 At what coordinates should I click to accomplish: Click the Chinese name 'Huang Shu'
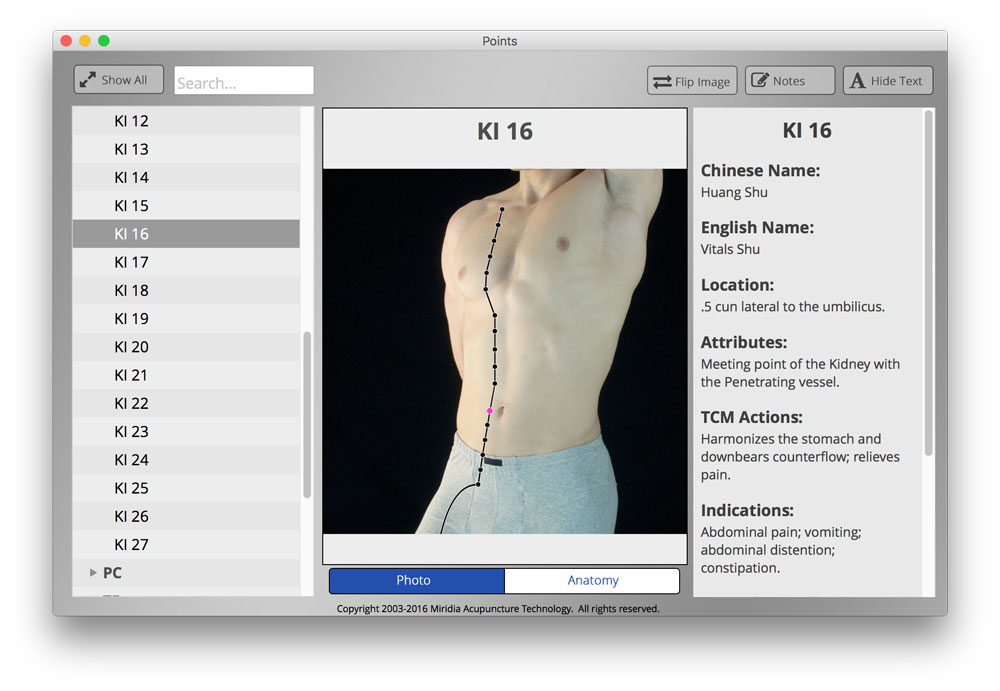coord(734,193)
